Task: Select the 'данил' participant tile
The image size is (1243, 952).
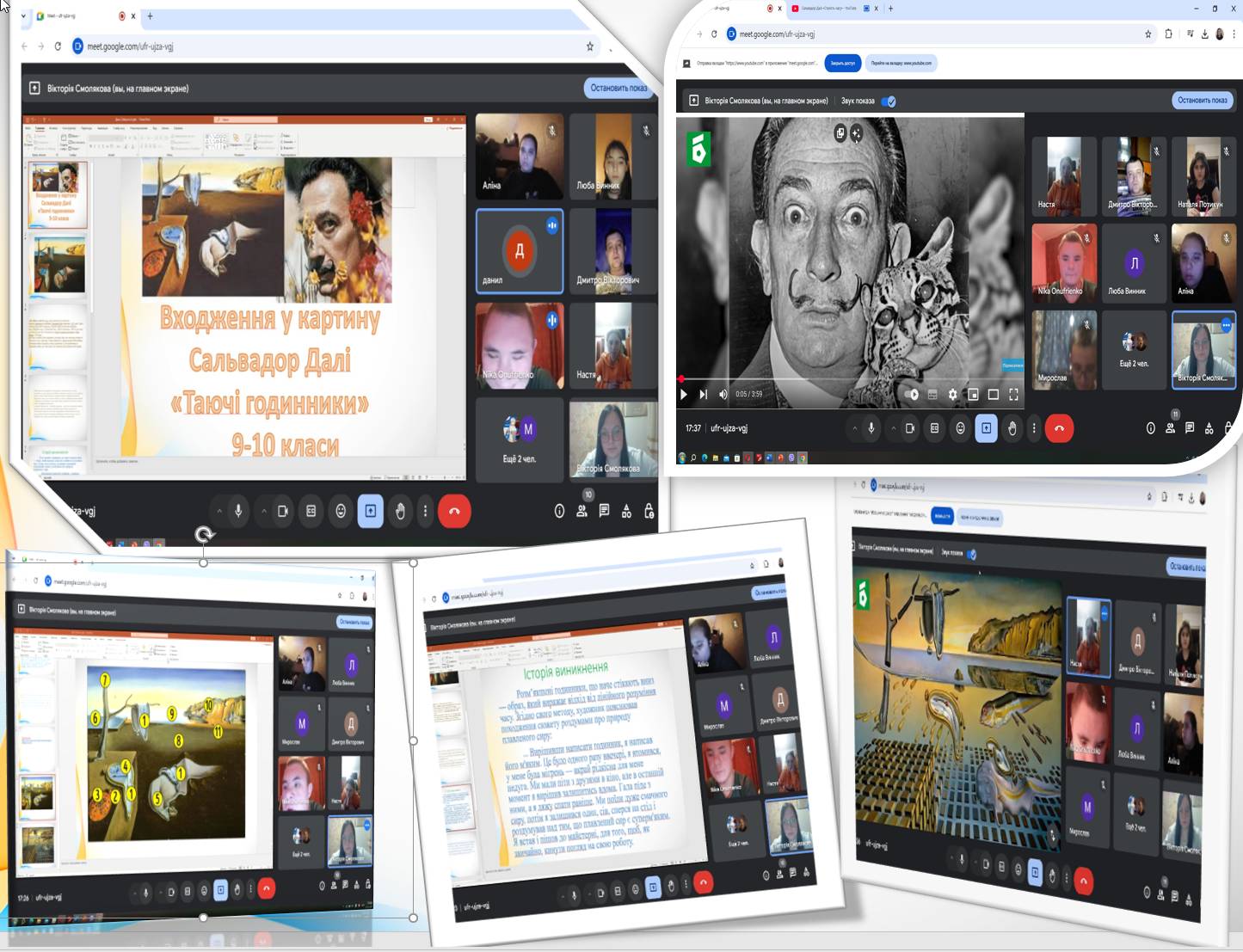Action: 520,251
